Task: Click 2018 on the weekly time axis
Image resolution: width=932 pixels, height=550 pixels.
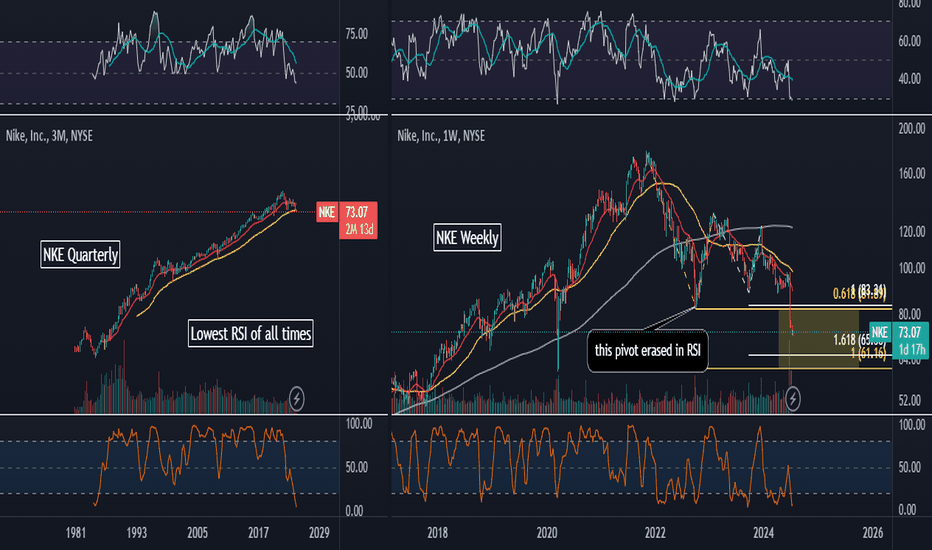Action: pyautogui.click(x=437, y=533)
